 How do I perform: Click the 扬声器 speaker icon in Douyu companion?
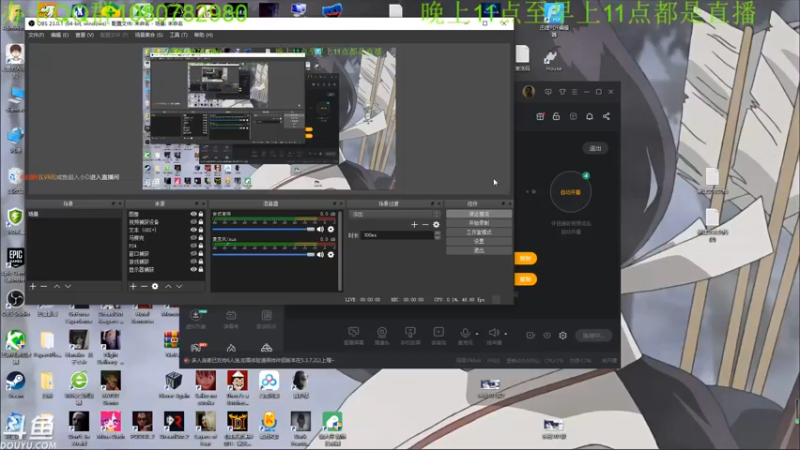493,335
